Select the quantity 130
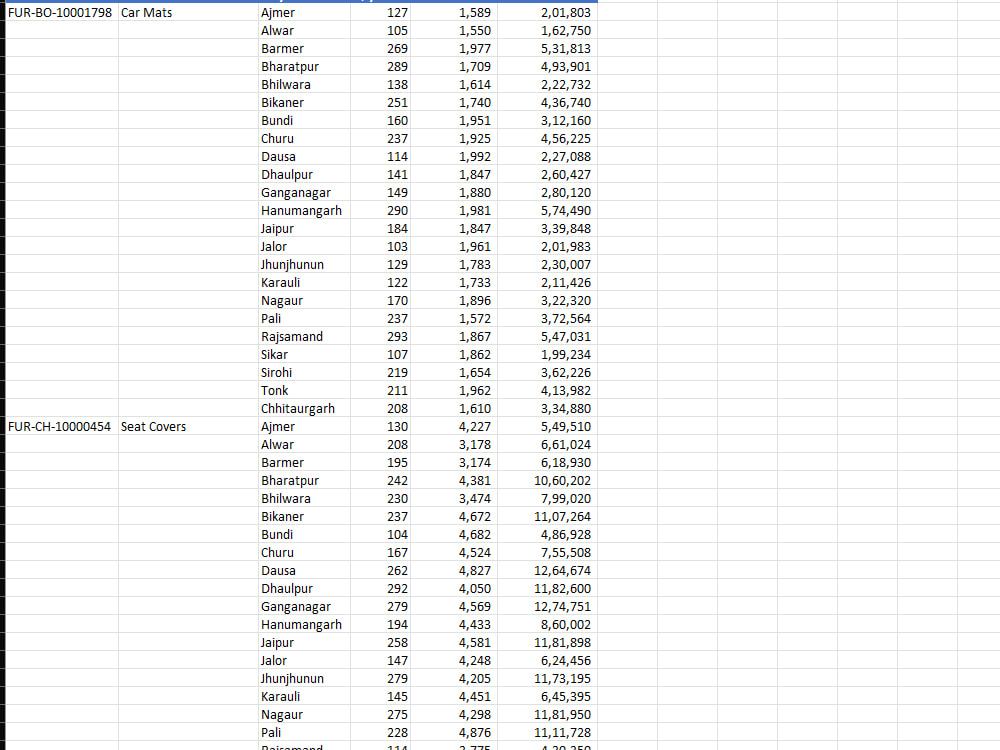 [382, 427]
